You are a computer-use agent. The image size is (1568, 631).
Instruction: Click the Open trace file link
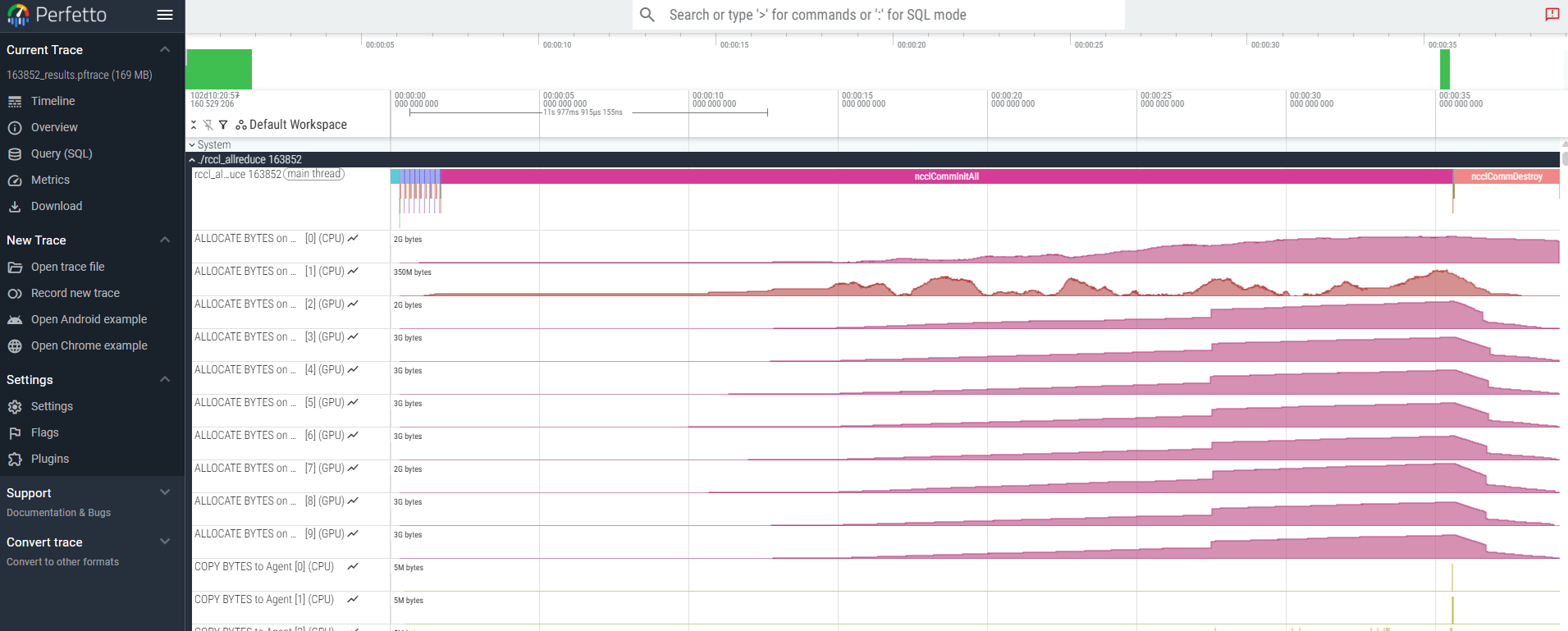[67, 267]
